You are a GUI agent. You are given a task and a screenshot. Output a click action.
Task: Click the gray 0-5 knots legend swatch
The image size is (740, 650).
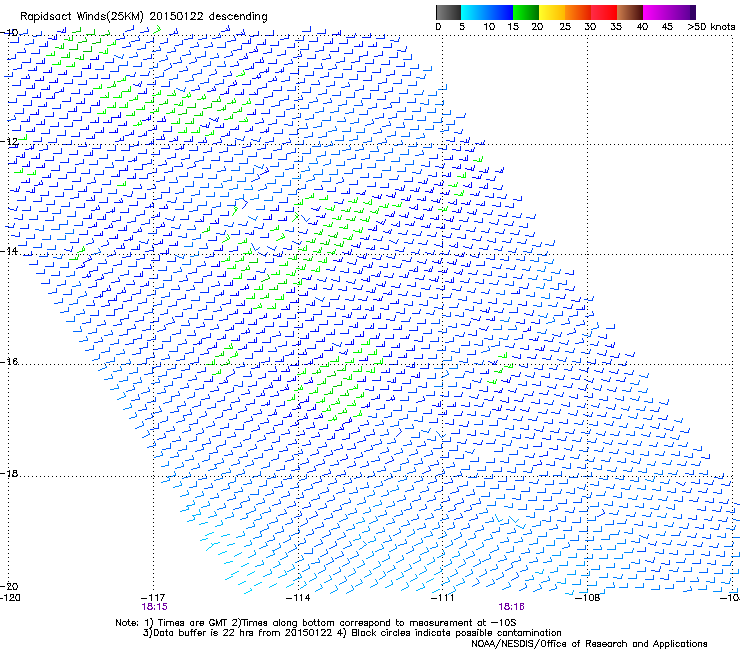coord(448,12)
